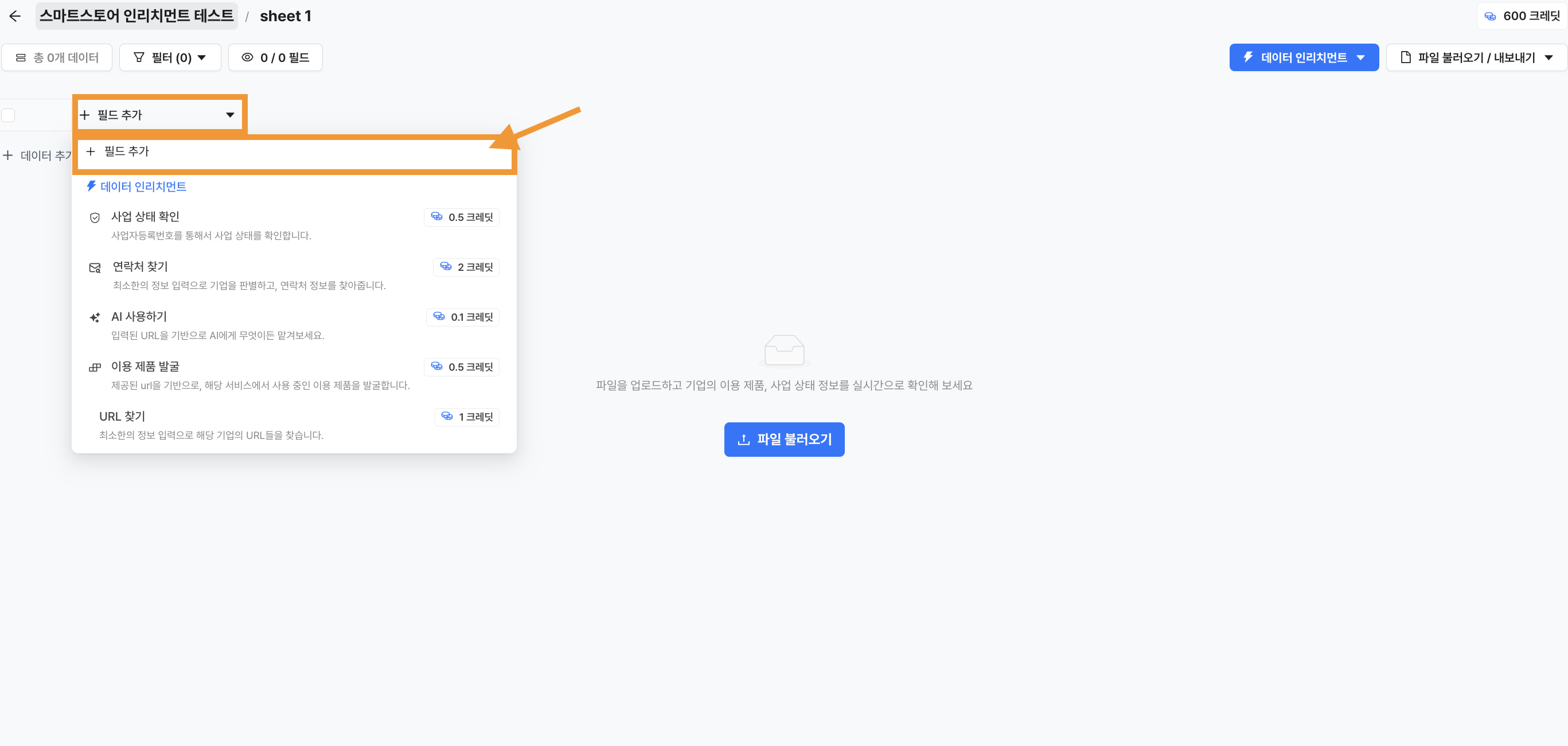Click the sparkle icon beside AI 사용하기
The width and height of the screenshot is (1568, 746).
coord(95,317)
